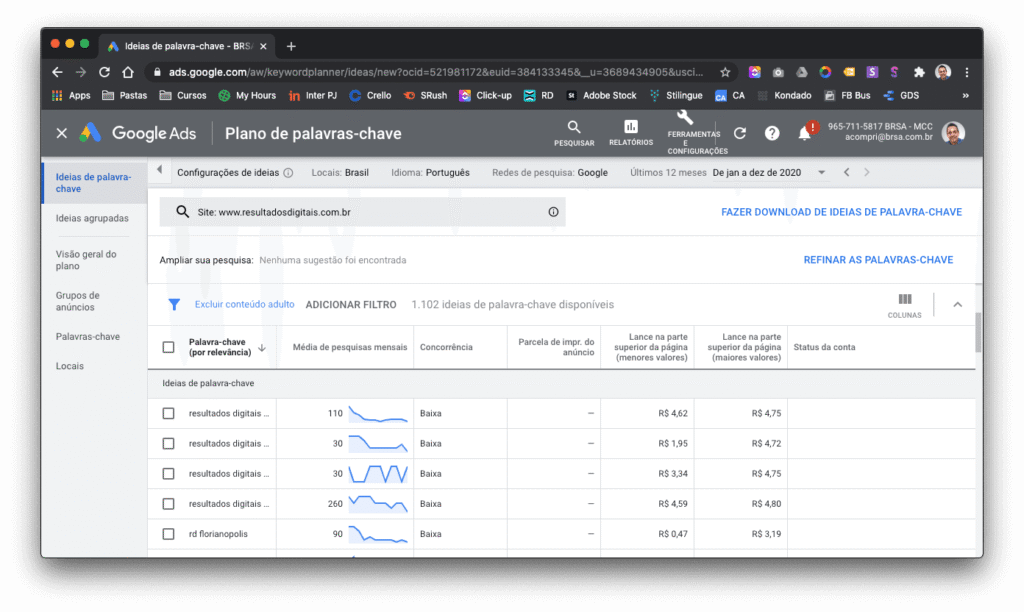
Task: Check the row with R$ 1,95 bid
Action: click(168, 443)
